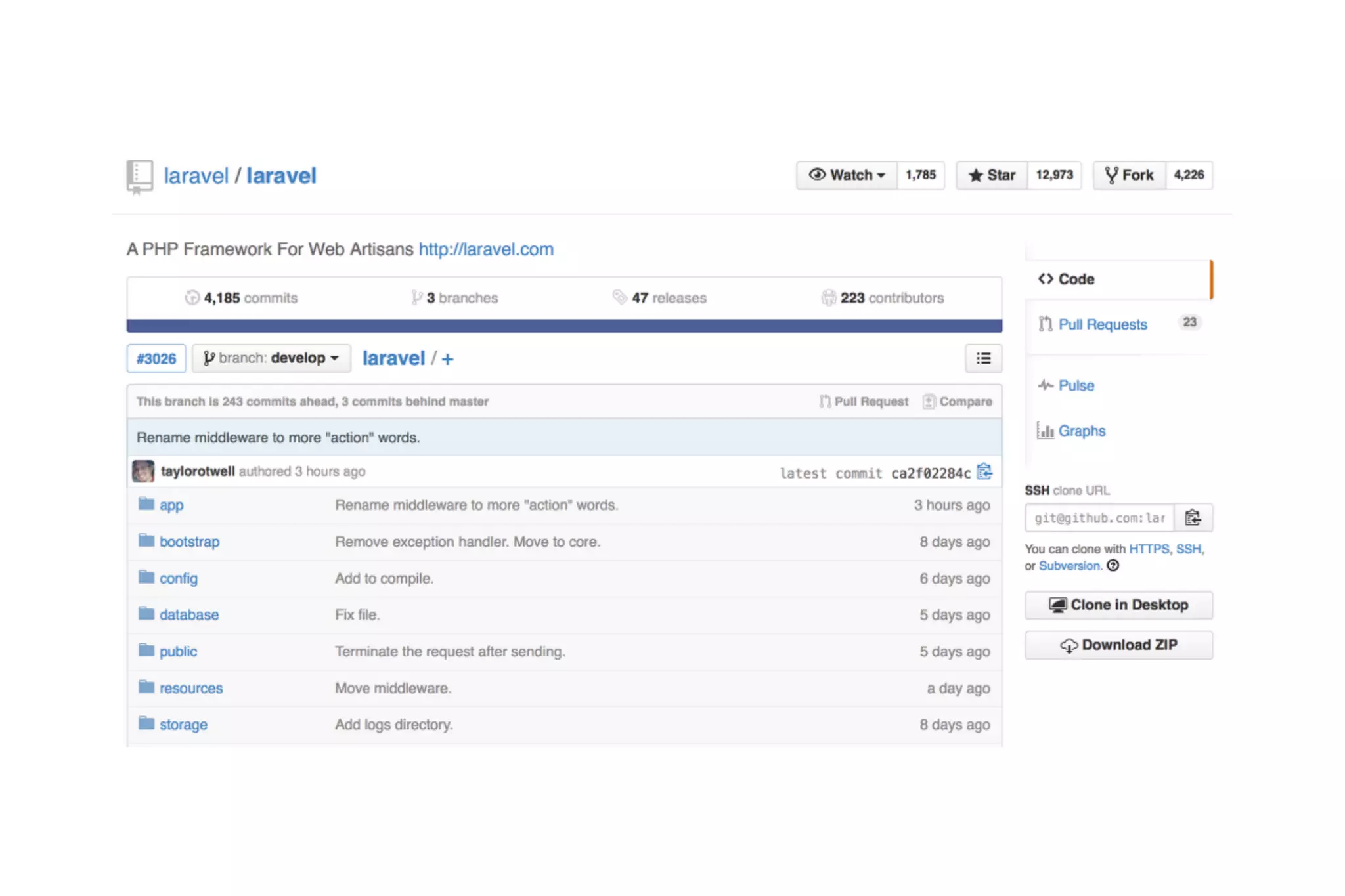
Task: Copy the latest commit SHA with the clipboard icon
Action: (984, 472)
